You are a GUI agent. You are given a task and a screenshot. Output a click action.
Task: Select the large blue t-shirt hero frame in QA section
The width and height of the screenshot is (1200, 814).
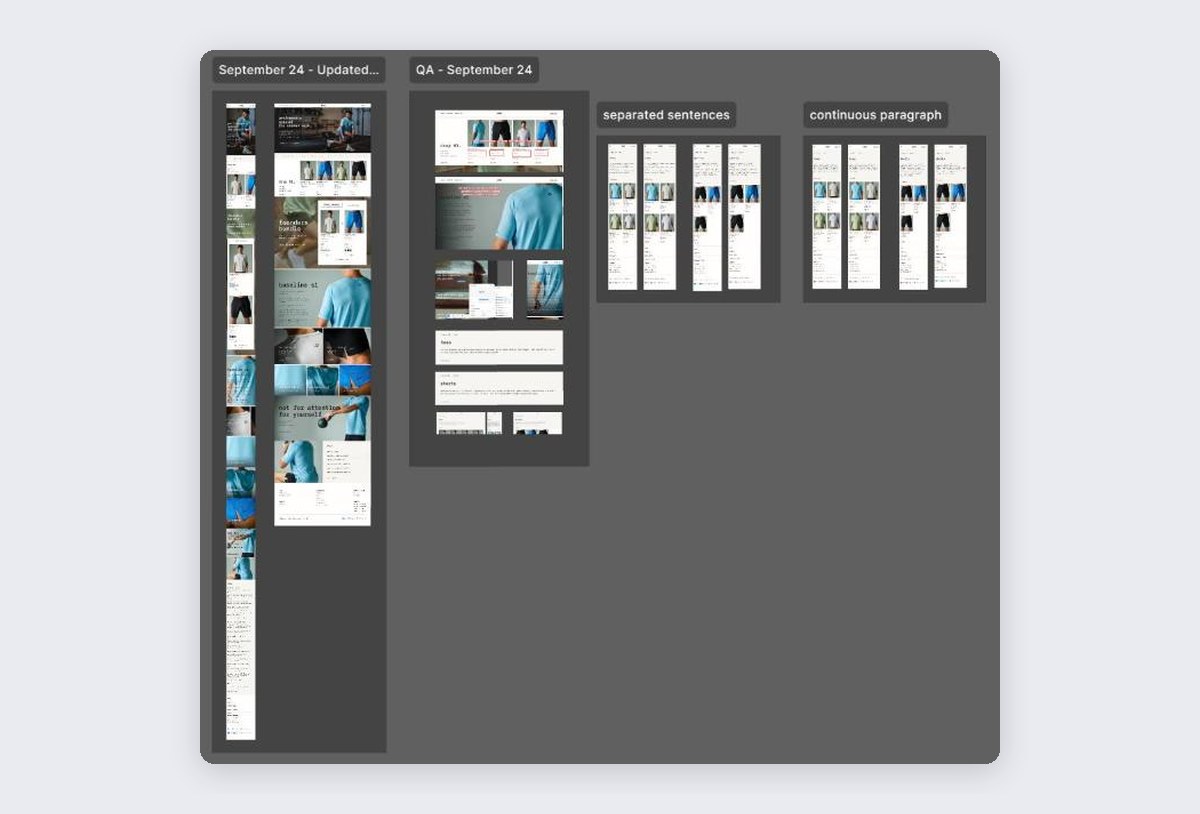(x=499, y=214)
